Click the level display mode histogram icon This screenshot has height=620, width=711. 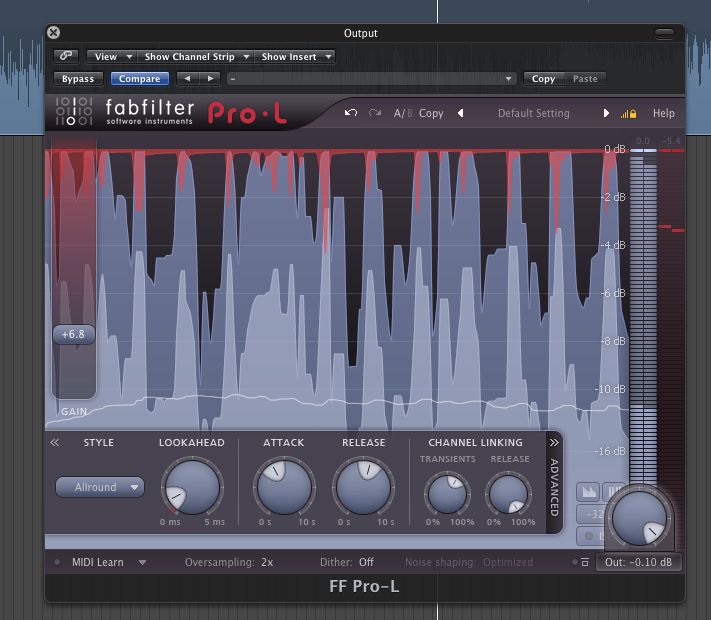(589, 492)
